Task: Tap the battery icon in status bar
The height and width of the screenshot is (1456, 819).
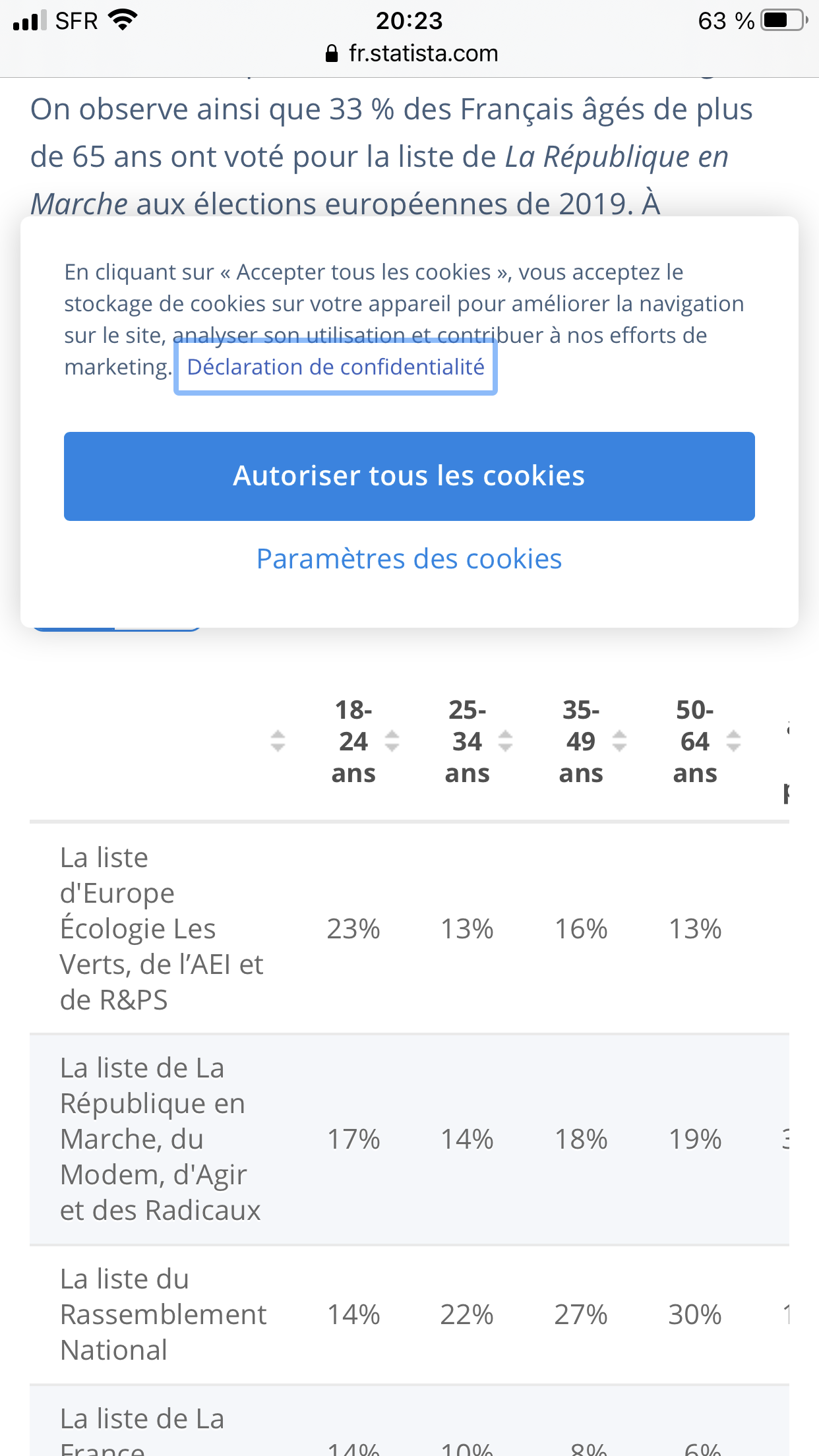Action: 783,20
